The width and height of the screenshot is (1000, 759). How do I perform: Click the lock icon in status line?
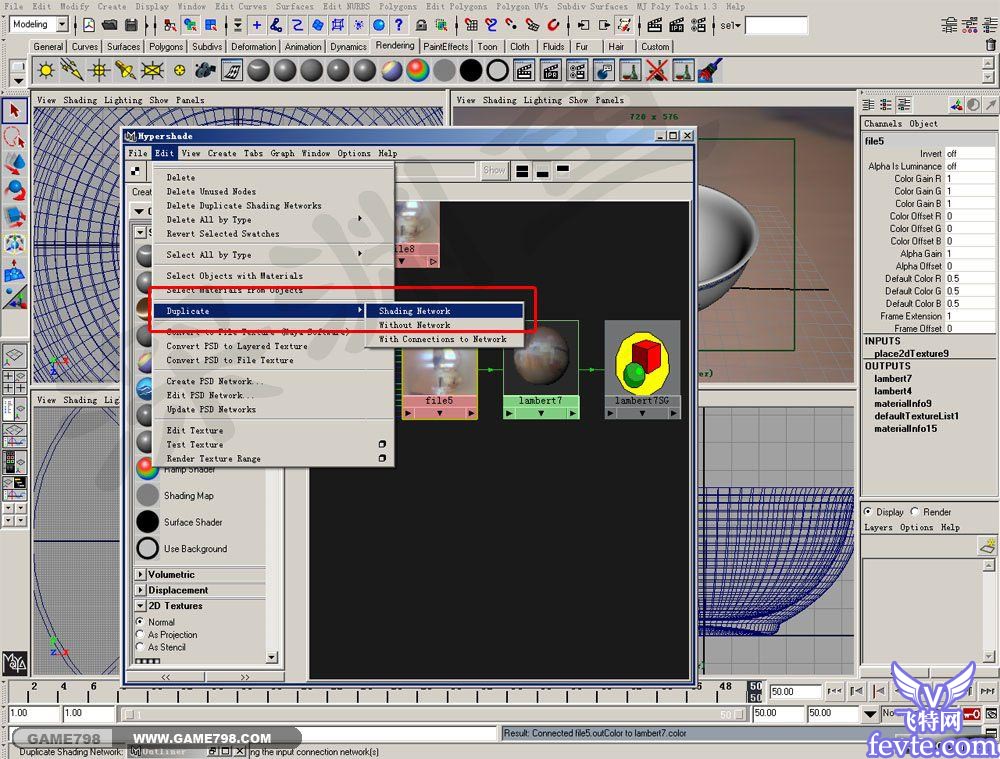[421, 25]
